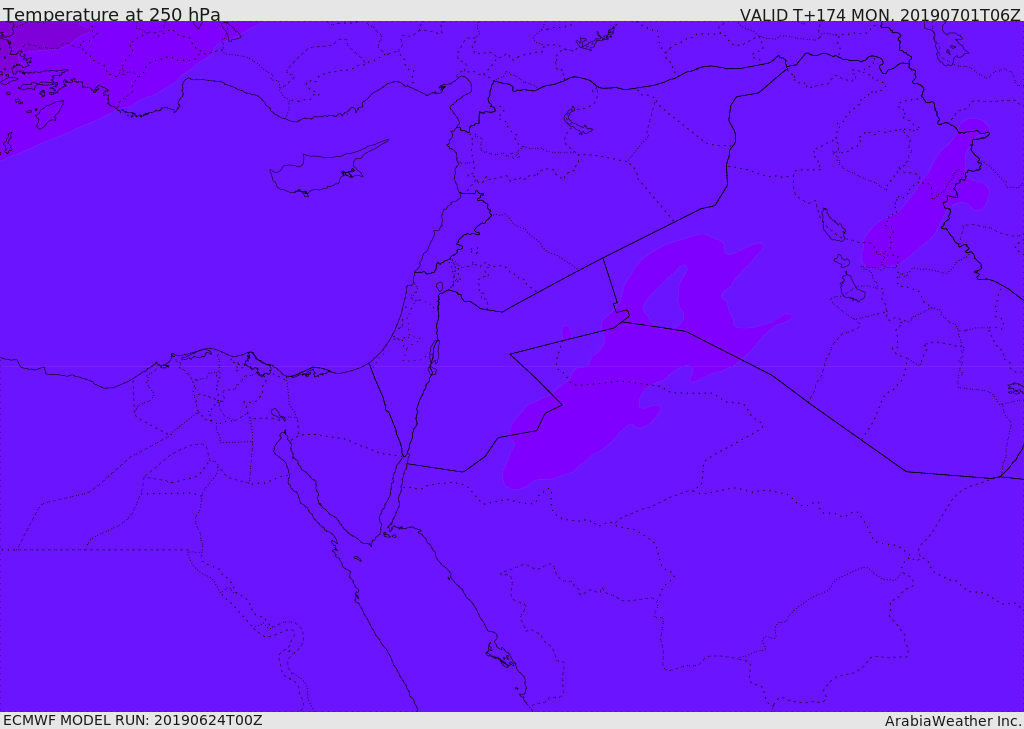Click the warm-temperature patch along the Iran-Iraq border
This screenshot has width=1024, height=729.
pos(924,196)
